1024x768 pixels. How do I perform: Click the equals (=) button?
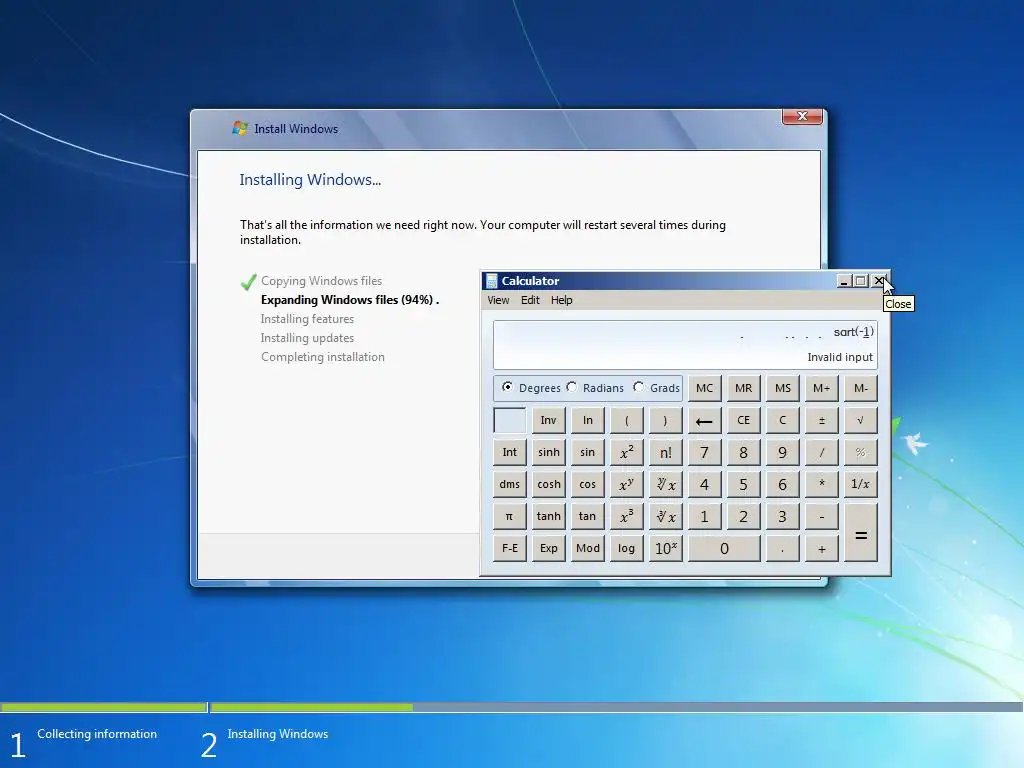[x=860, y=533]
